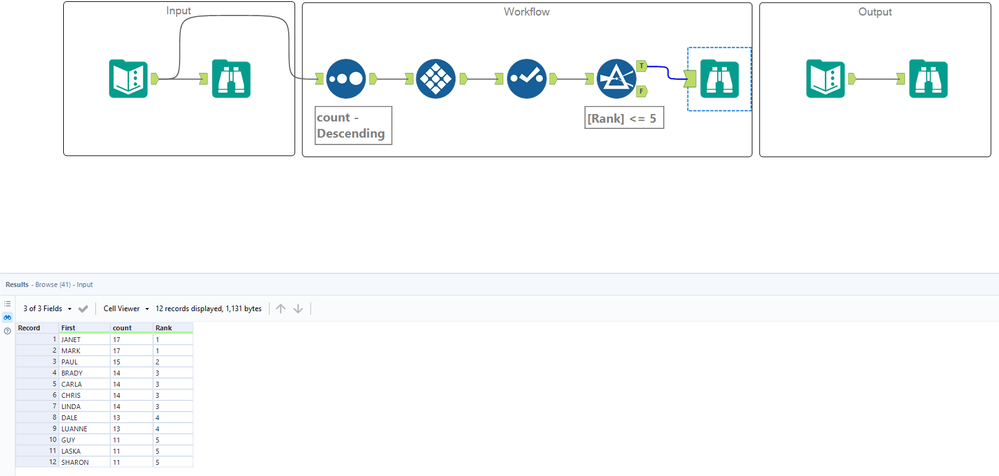Select the highlighted Browse tool in Workflow container
This screenshot has height=476, width=999.
coord(719,79)
